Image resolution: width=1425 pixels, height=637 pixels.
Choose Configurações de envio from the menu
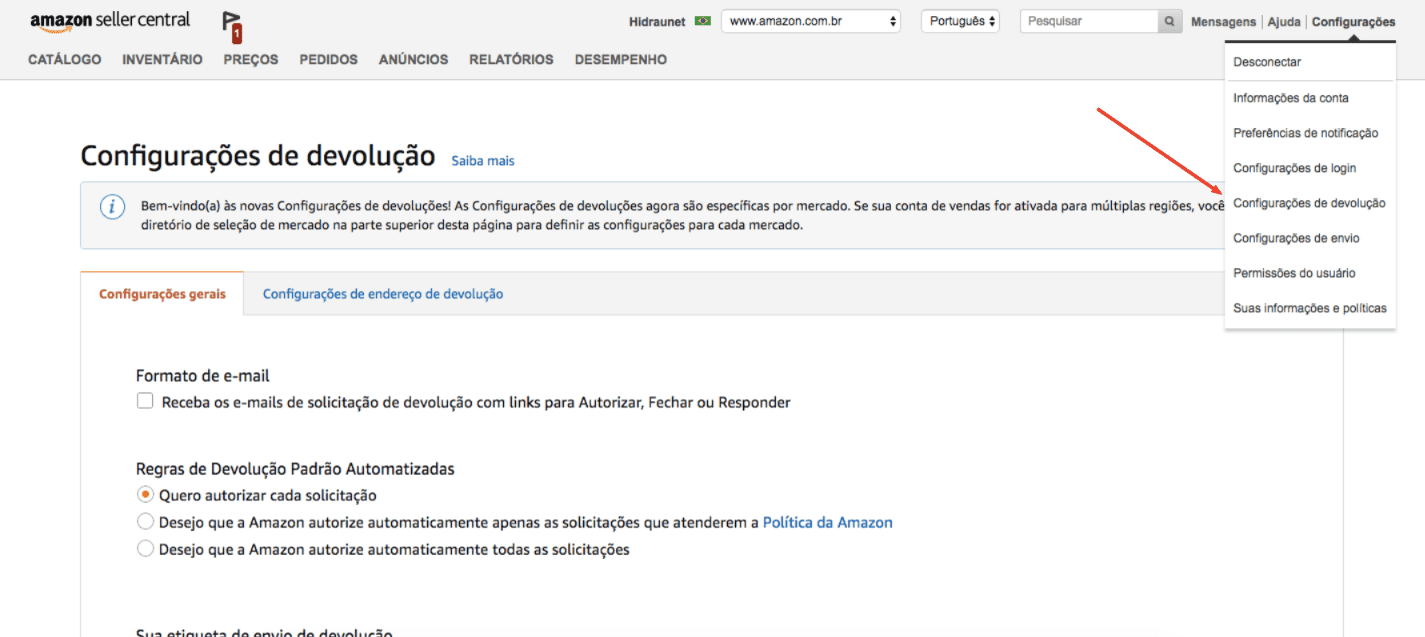point(1296,238)
